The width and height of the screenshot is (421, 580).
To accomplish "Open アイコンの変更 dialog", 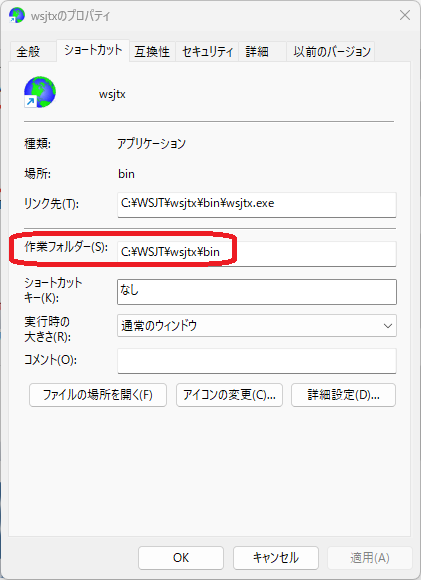I will point(229,395).
